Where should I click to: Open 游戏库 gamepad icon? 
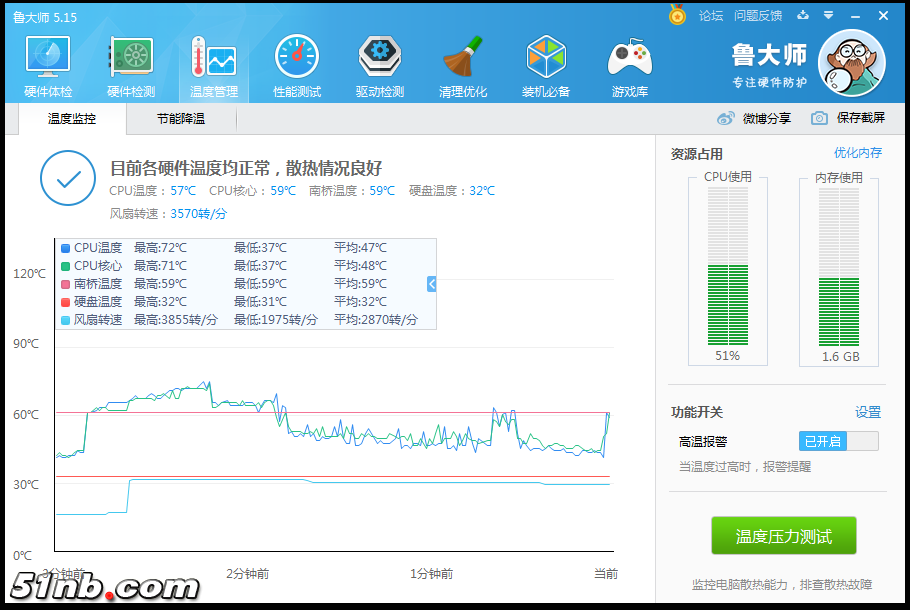point(629,66)
